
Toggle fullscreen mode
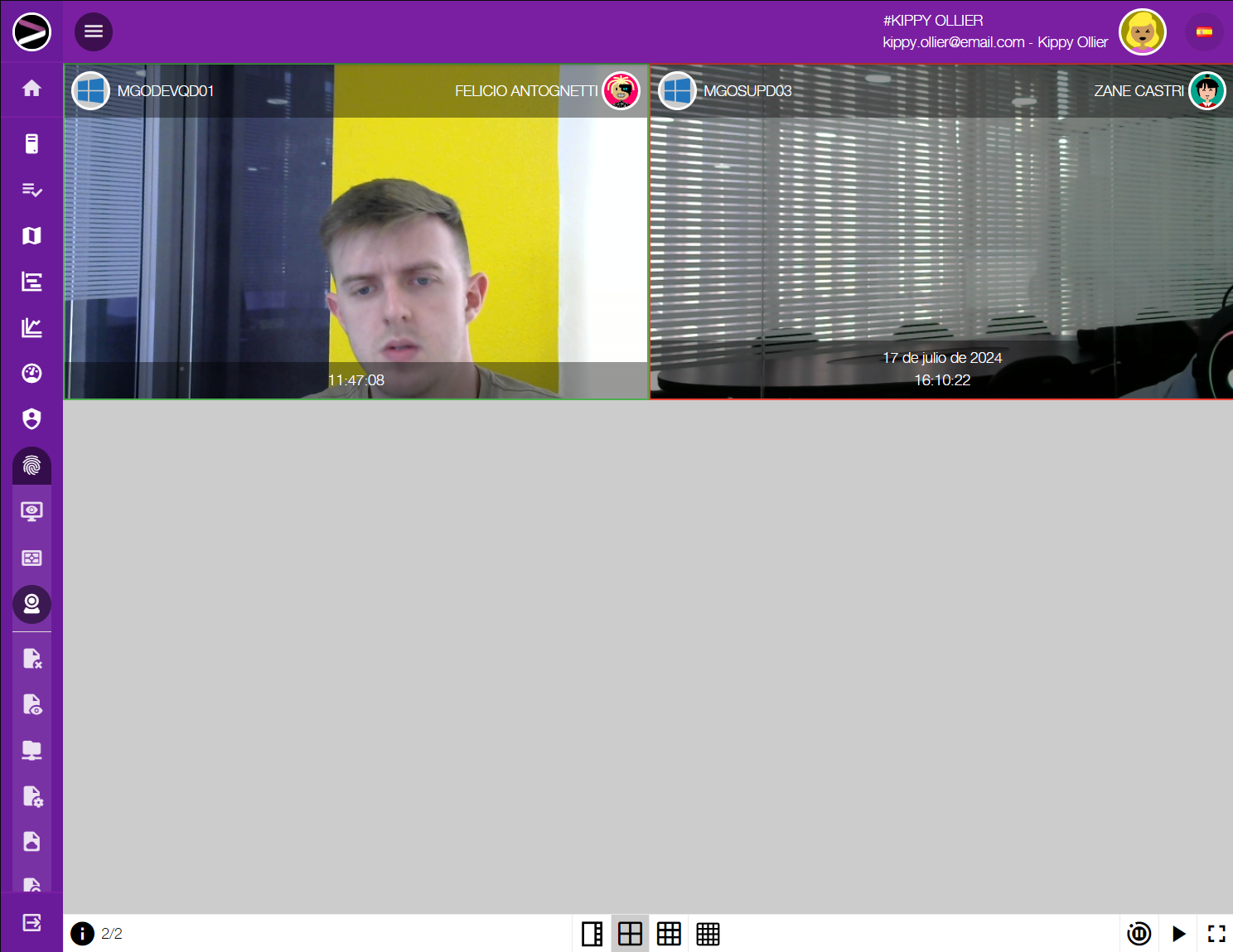pyautogui.click(x=1216, y=934)
